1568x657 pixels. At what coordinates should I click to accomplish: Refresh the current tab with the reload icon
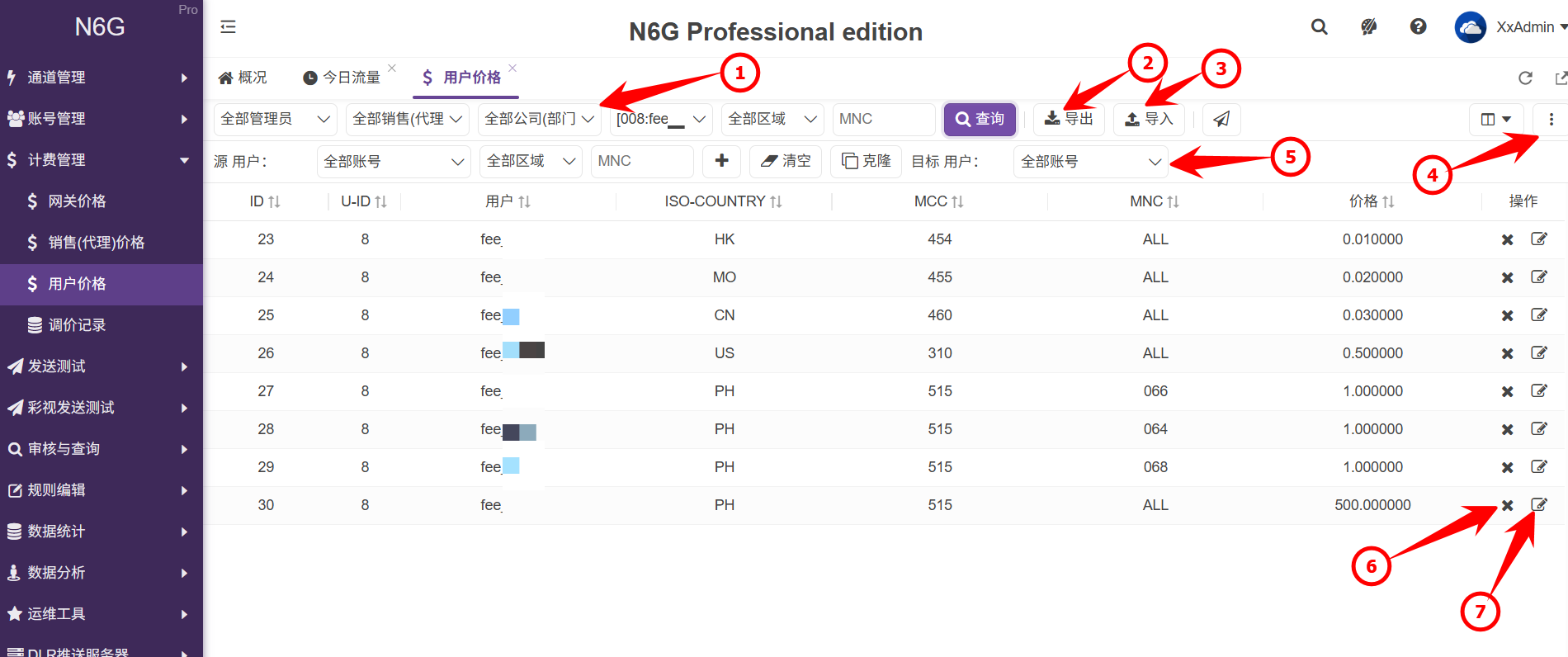click(x=1526, y=78)
